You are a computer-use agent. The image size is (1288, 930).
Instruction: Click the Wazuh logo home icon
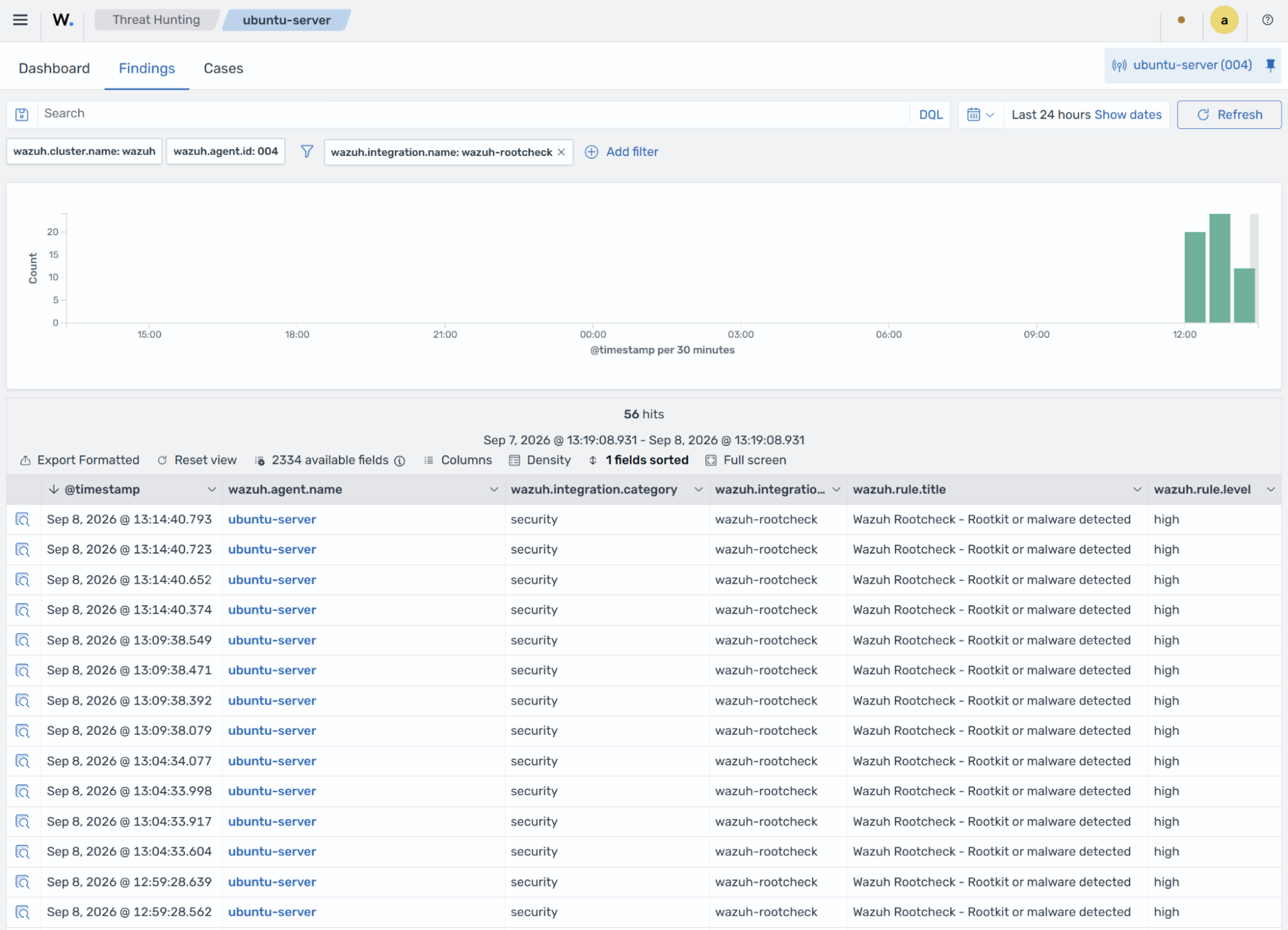(62, 20)
